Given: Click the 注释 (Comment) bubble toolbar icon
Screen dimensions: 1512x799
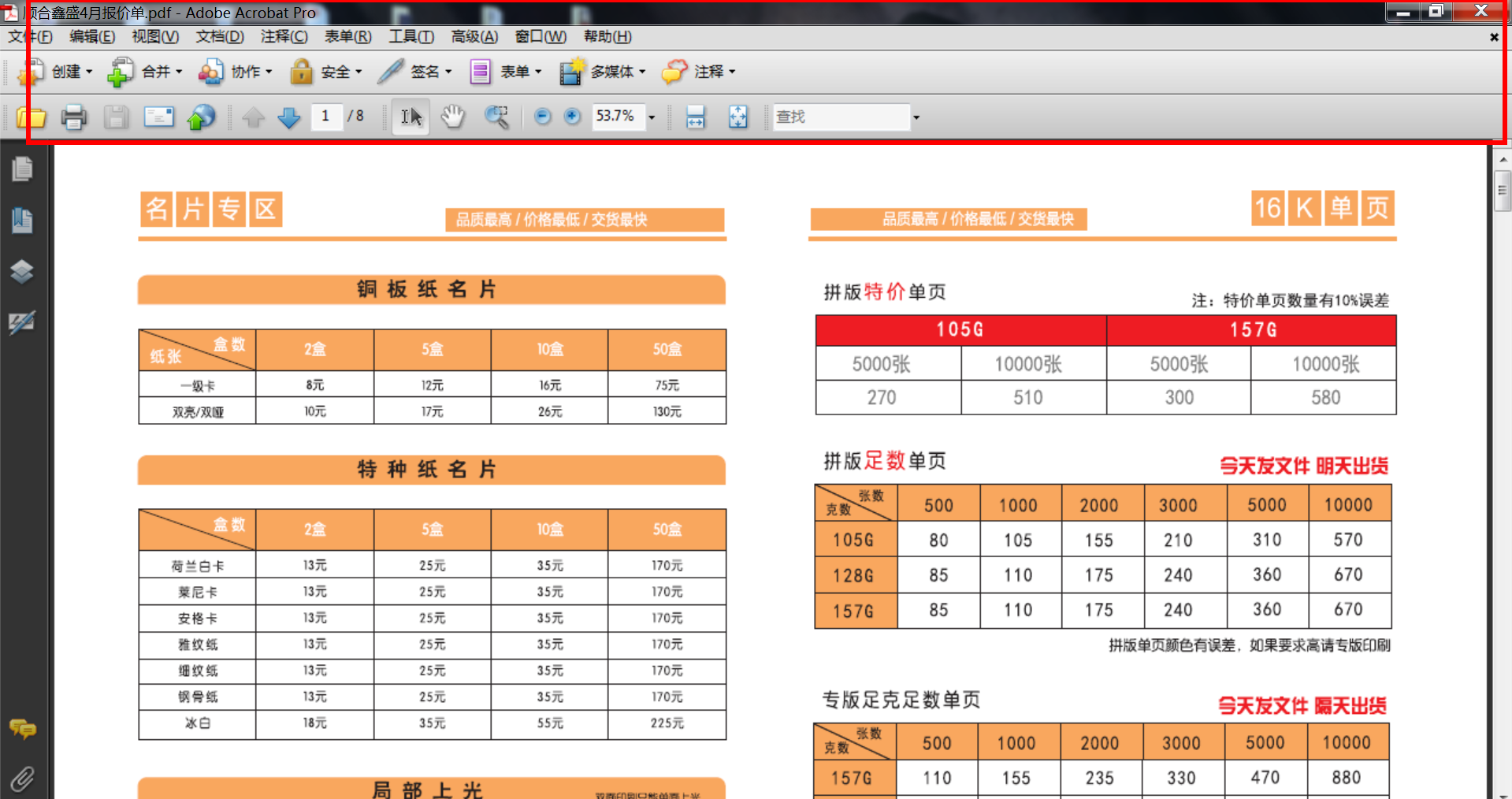Looking at the screenshot, I should pos(674,72).
